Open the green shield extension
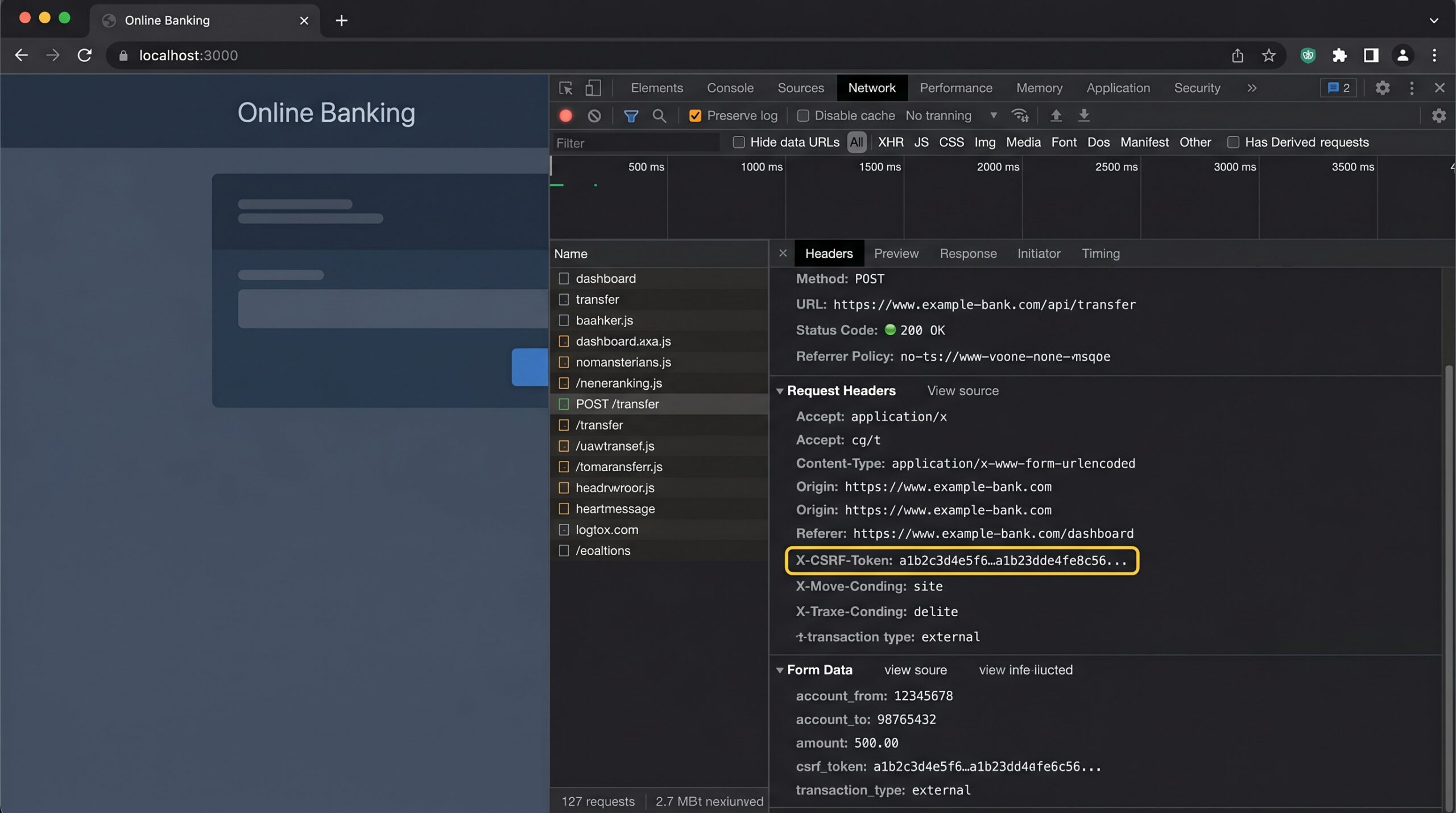This screenshot has width=1456, height=813. 1308,55
